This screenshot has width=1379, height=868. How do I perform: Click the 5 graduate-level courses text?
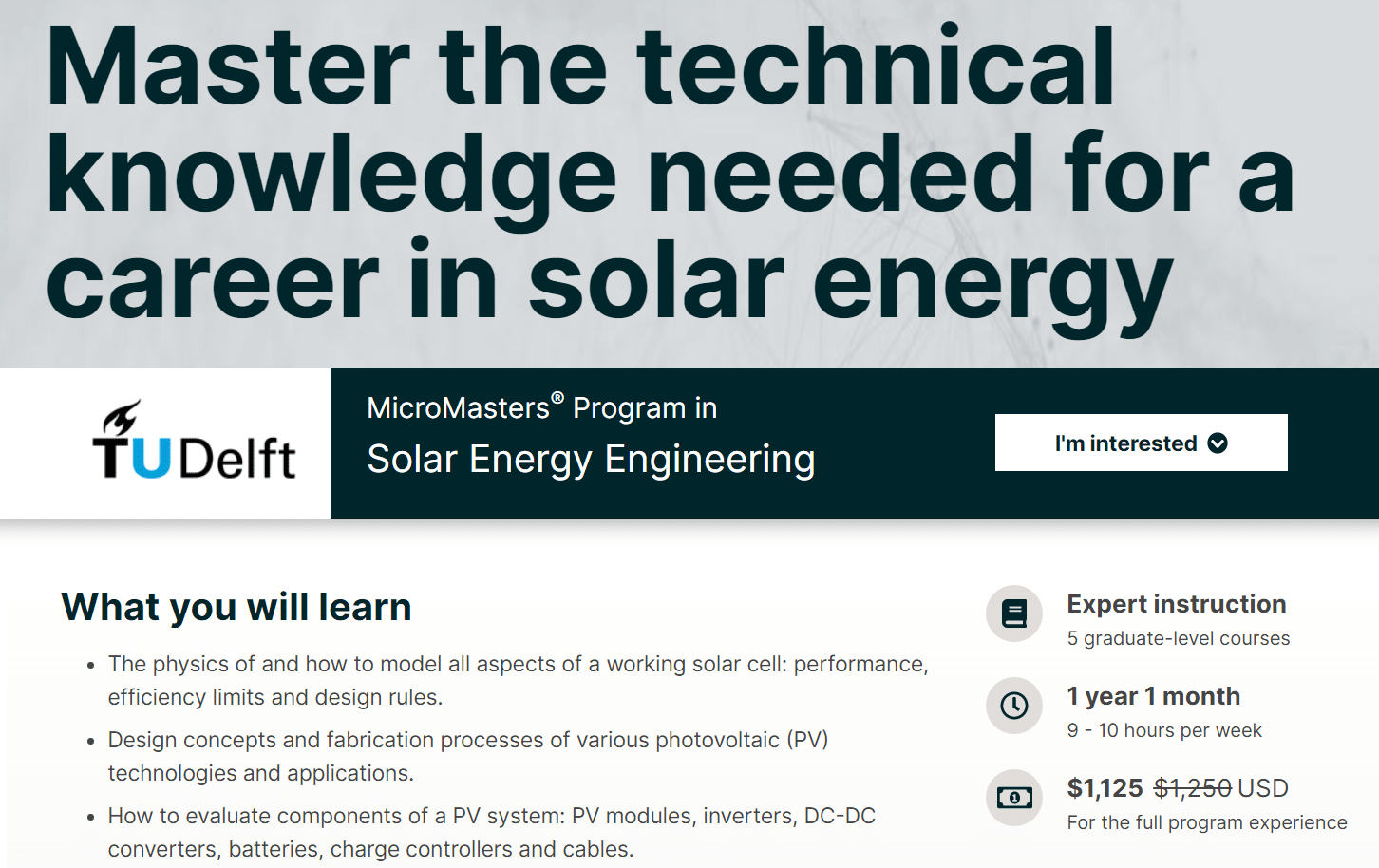(1179, 638)
